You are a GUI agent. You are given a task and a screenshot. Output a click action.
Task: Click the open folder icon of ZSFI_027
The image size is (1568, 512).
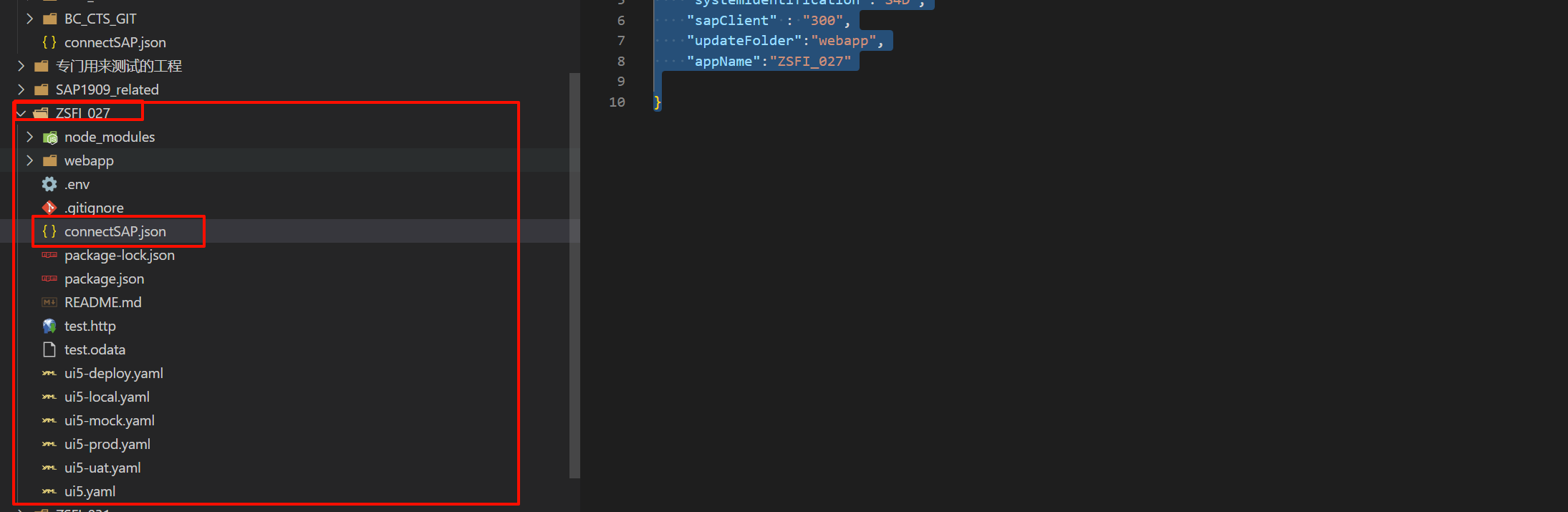pos(41,113)
